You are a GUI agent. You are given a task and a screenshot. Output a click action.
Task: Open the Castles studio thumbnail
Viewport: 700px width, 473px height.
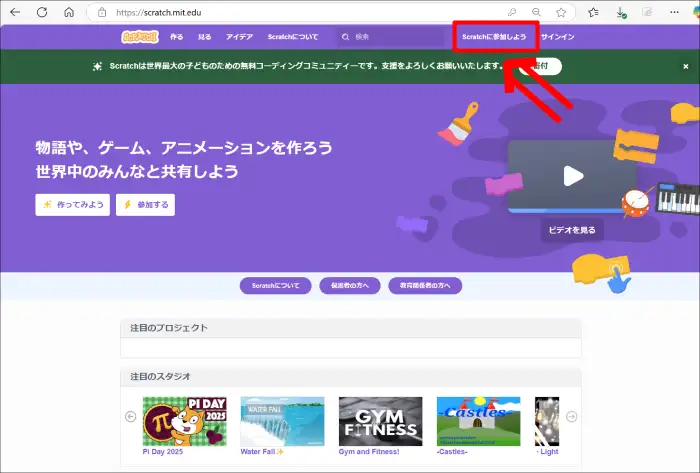479,421
